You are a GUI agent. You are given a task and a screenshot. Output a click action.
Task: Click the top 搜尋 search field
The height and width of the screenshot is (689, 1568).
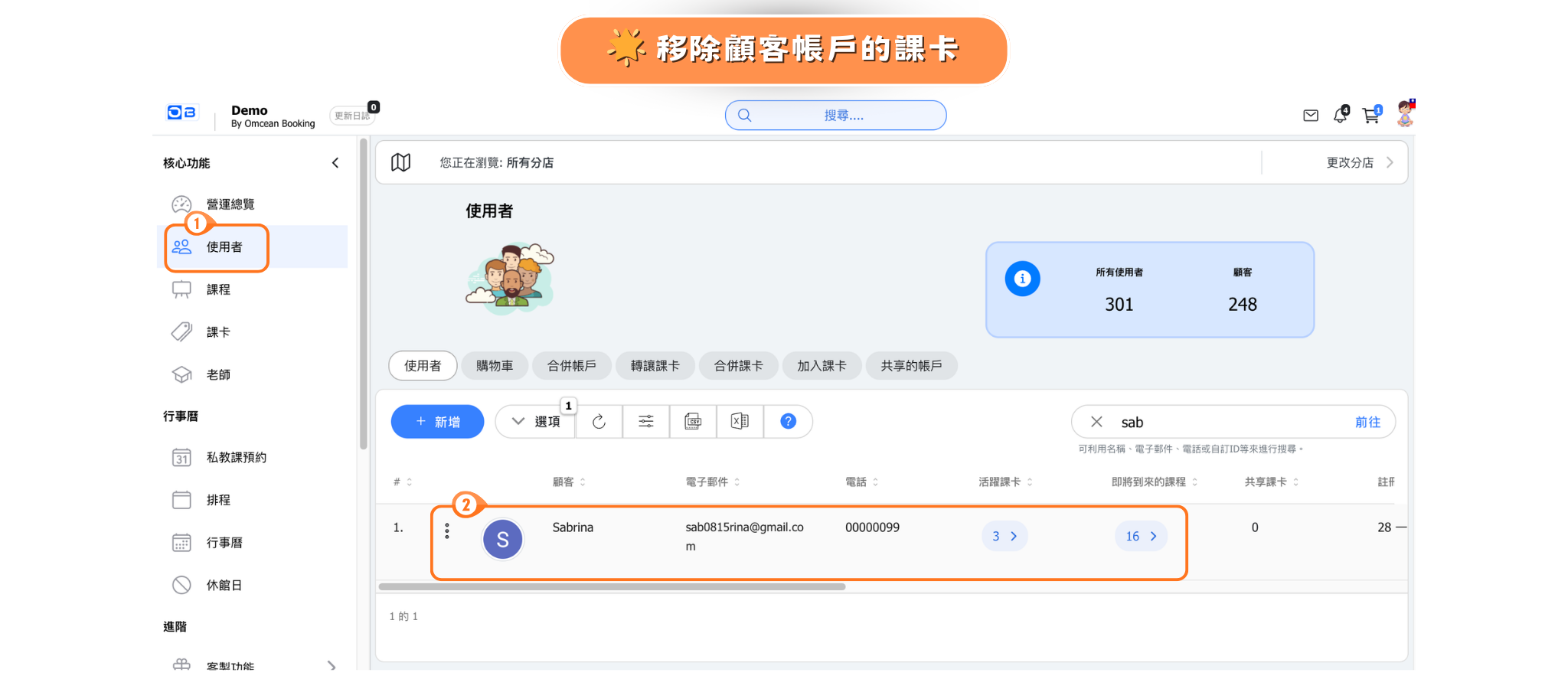click(x=836, y=116)
